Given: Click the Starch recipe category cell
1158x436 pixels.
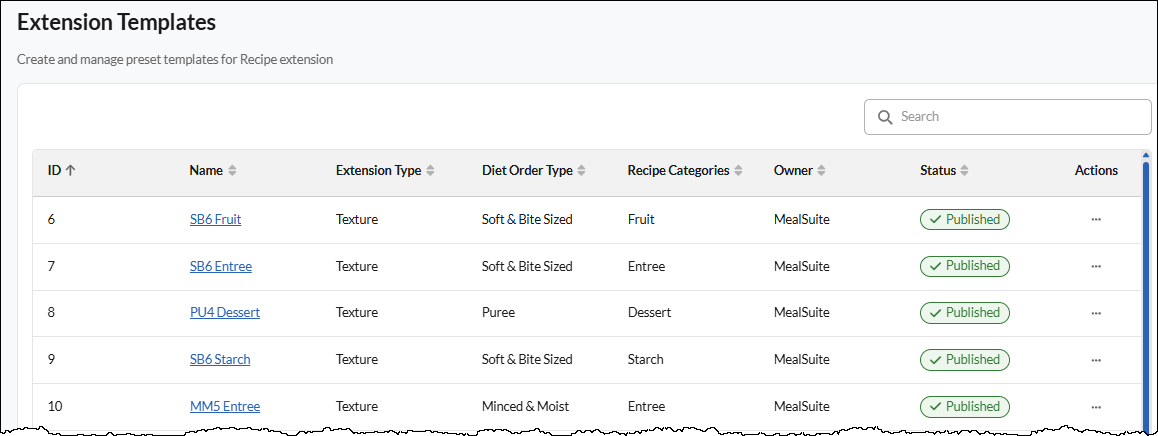Looking at the screenshot, I should coord(645,360).
